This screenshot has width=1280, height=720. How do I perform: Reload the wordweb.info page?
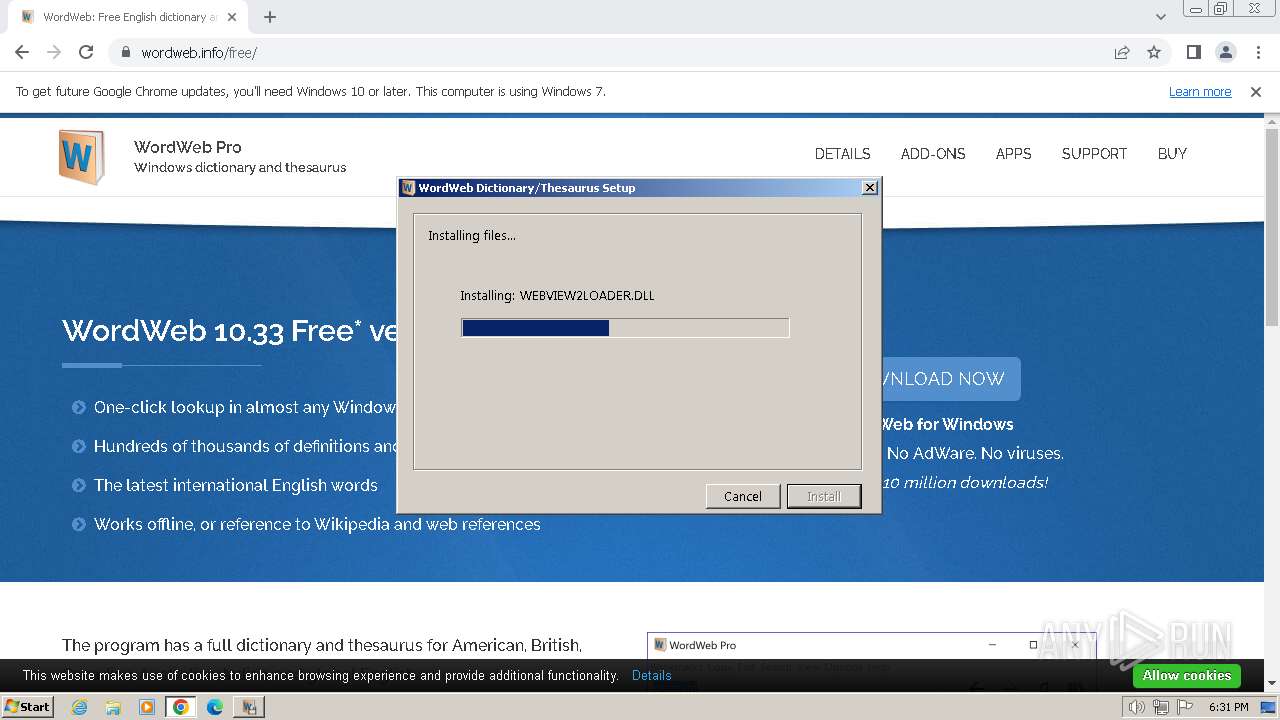click(86, 52)
